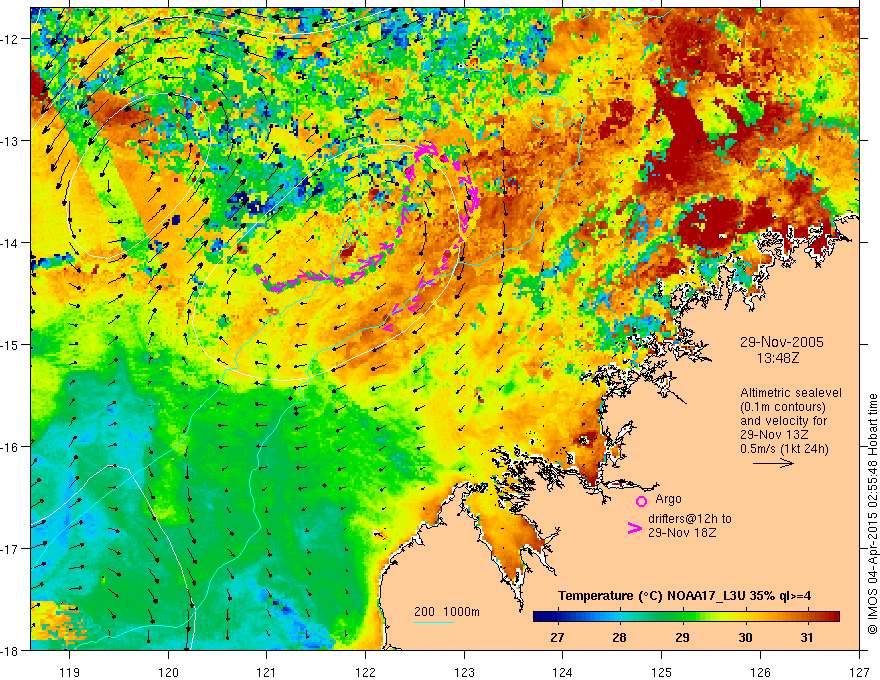The width and height of the screenshot is (880, 680).
Task: Click latitude axis label -12
Action: click(11, 39)
